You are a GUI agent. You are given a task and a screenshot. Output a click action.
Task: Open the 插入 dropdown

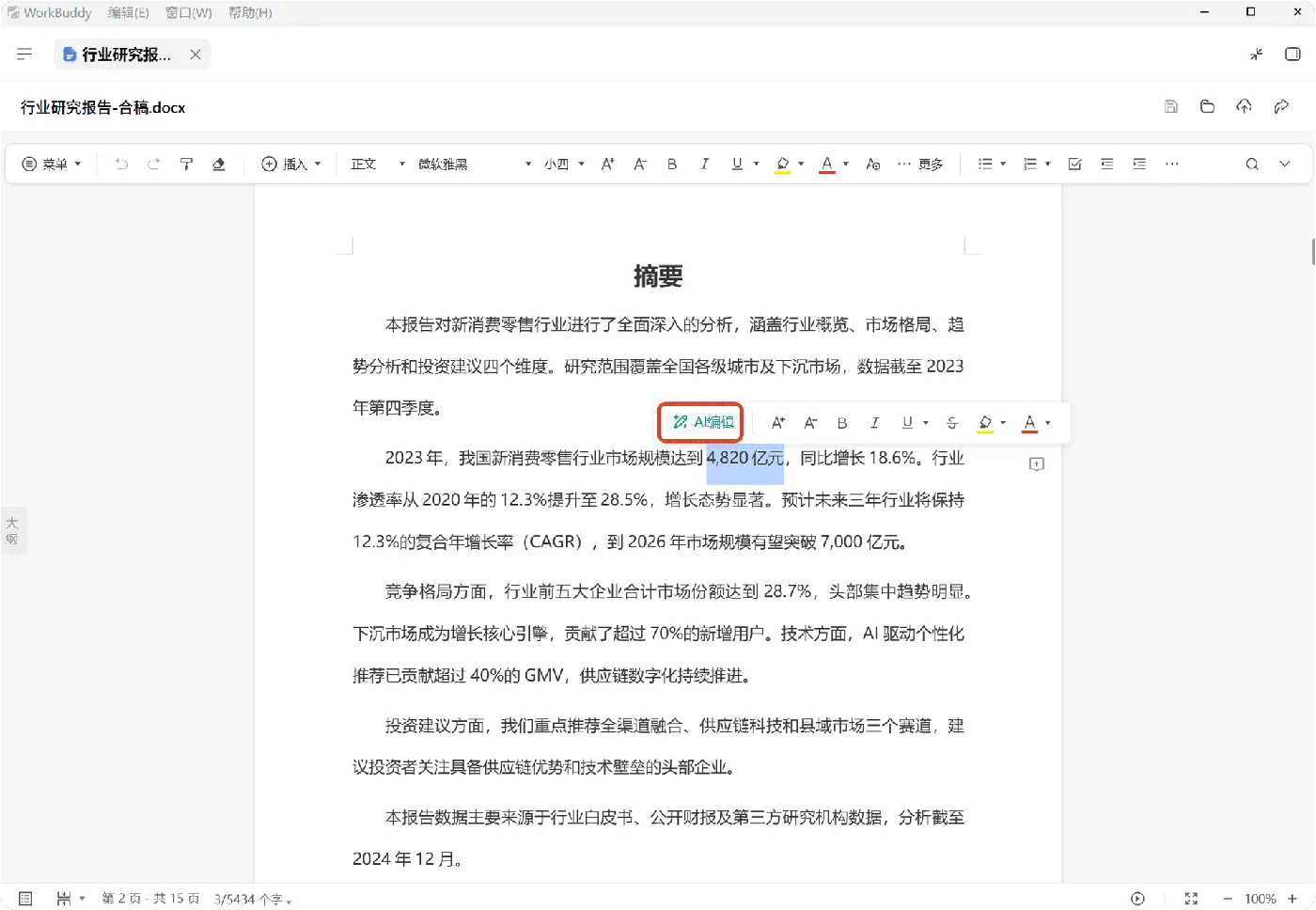(291, 165)
